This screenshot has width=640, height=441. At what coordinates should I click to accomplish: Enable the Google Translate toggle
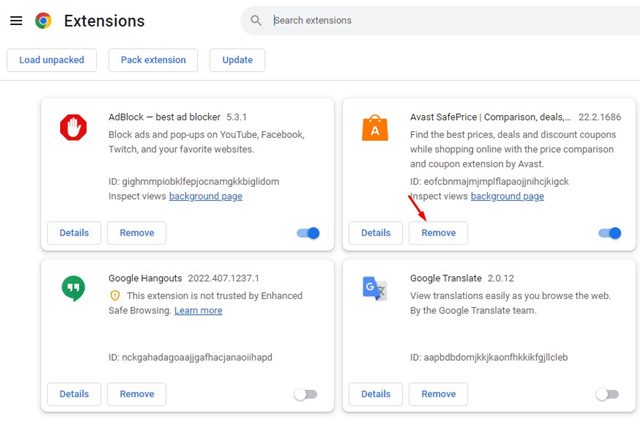pos(607,394)
